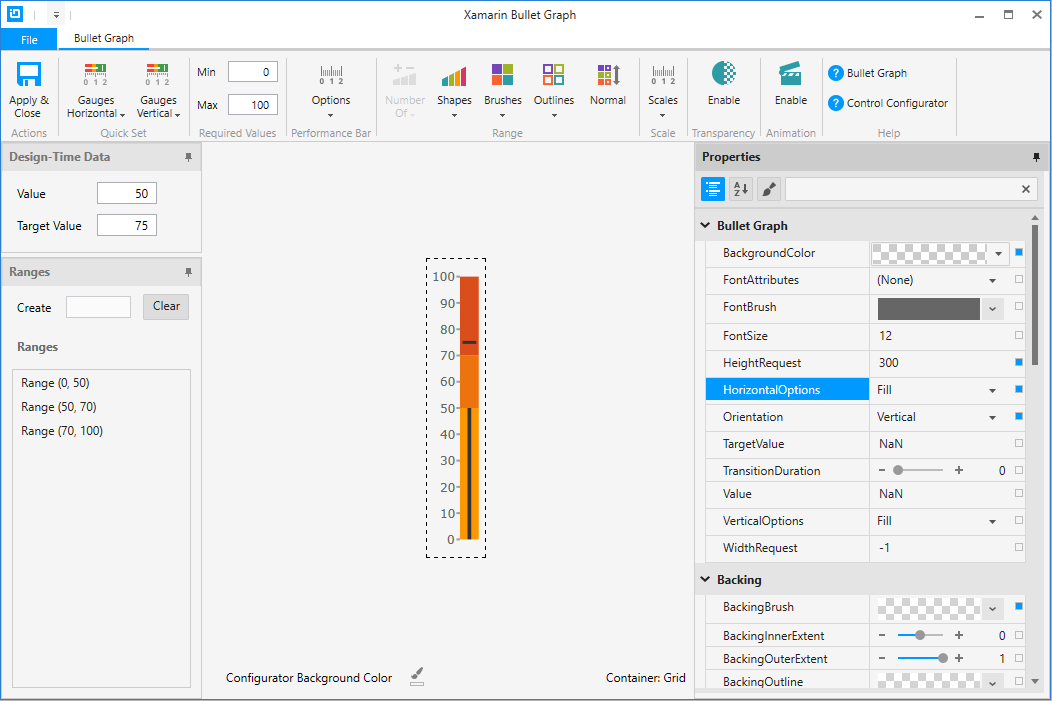Click the Clear ranges button
This screenshot has width=1052, height=701.
coord(166,307)
